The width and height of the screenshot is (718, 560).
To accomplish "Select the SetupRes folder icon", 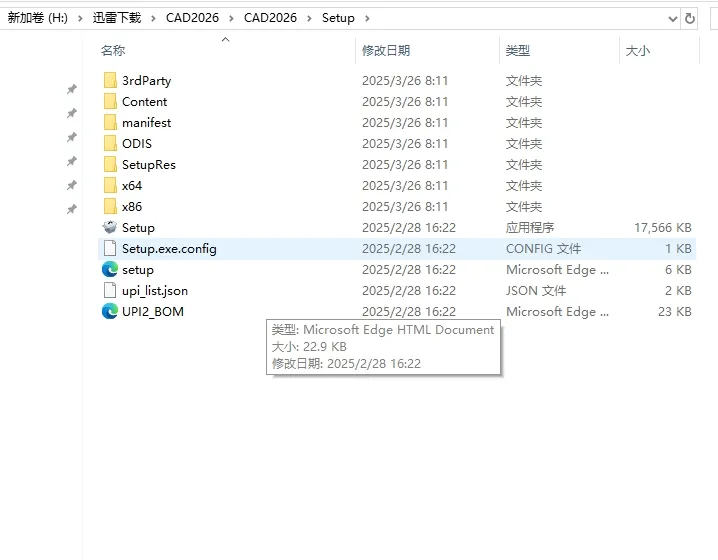I will coord(110,165).
